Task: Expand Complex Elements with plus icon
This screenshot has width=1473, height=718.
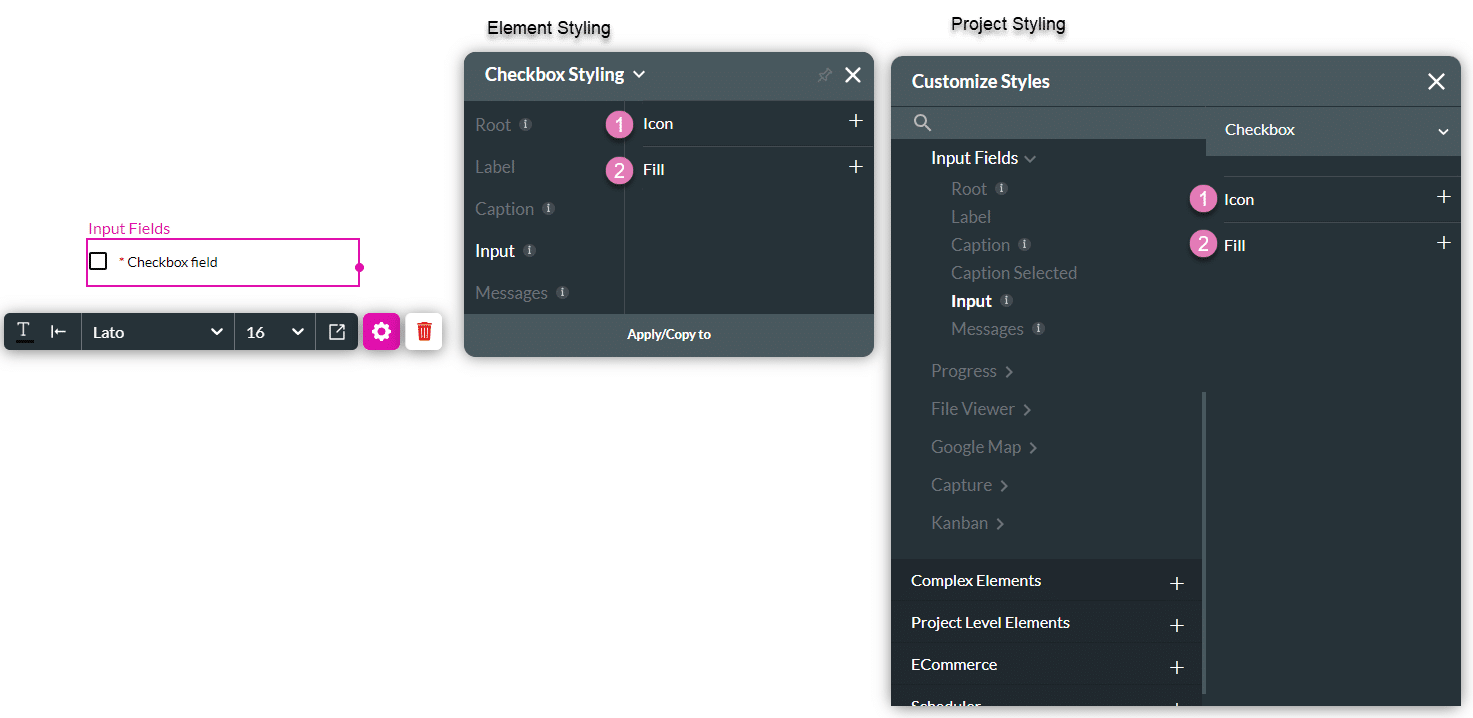Action: pyautogui.click(x=1177, y=582)
